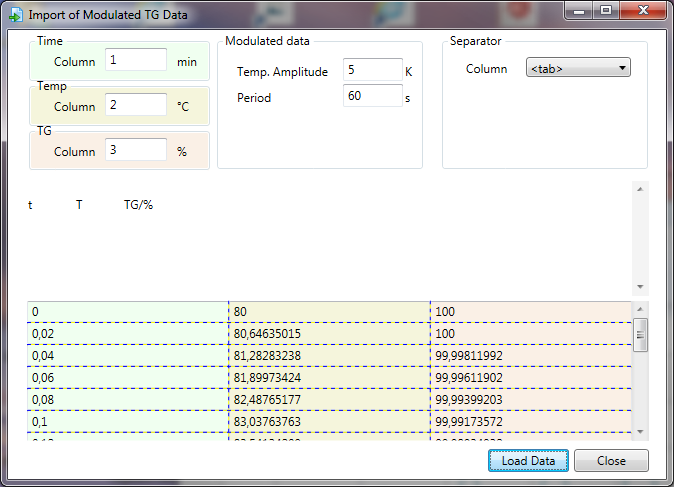Image resolution: width=674 pixels, height=487 pixels.
Task: Select the time cell 0,1
Action: coord(128,421)
